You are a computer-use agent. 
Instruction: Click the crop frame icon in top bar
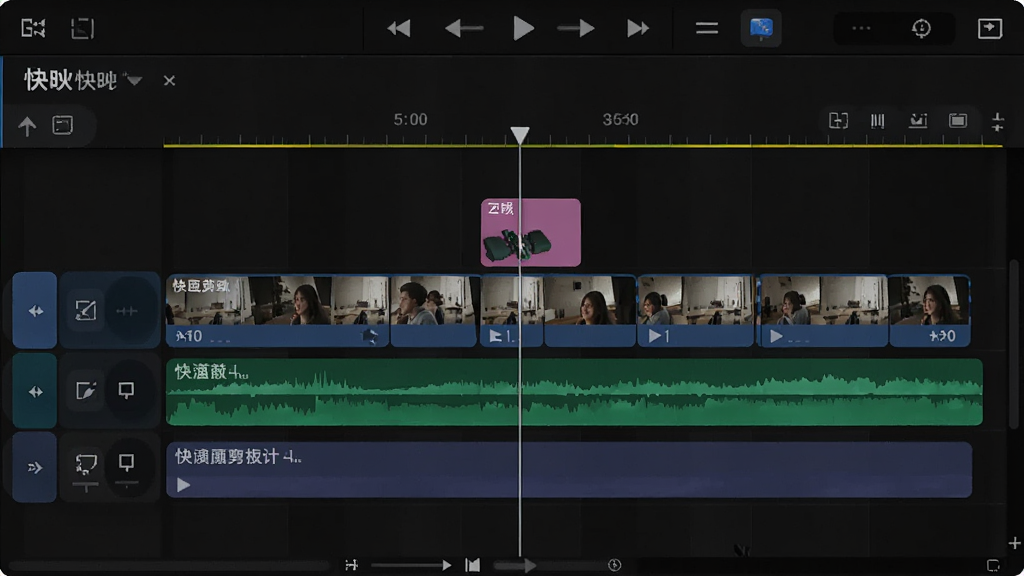[x=82, y=29]
